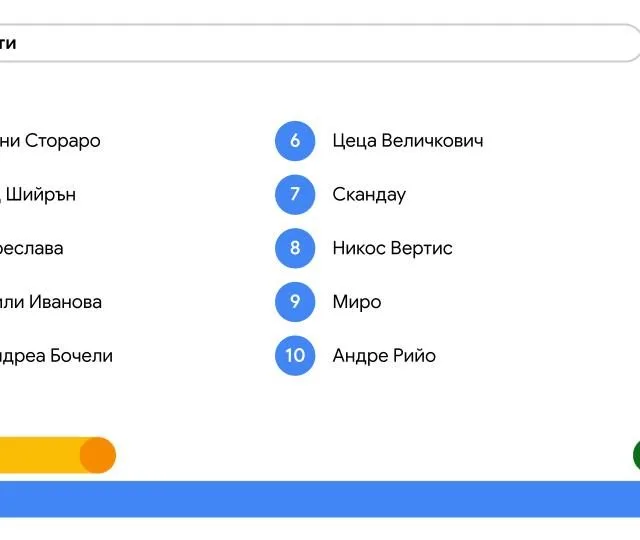Click inside the rounded search field
Image resolution: width=640 pixels, height=540 pixels.
coord(320,43)
